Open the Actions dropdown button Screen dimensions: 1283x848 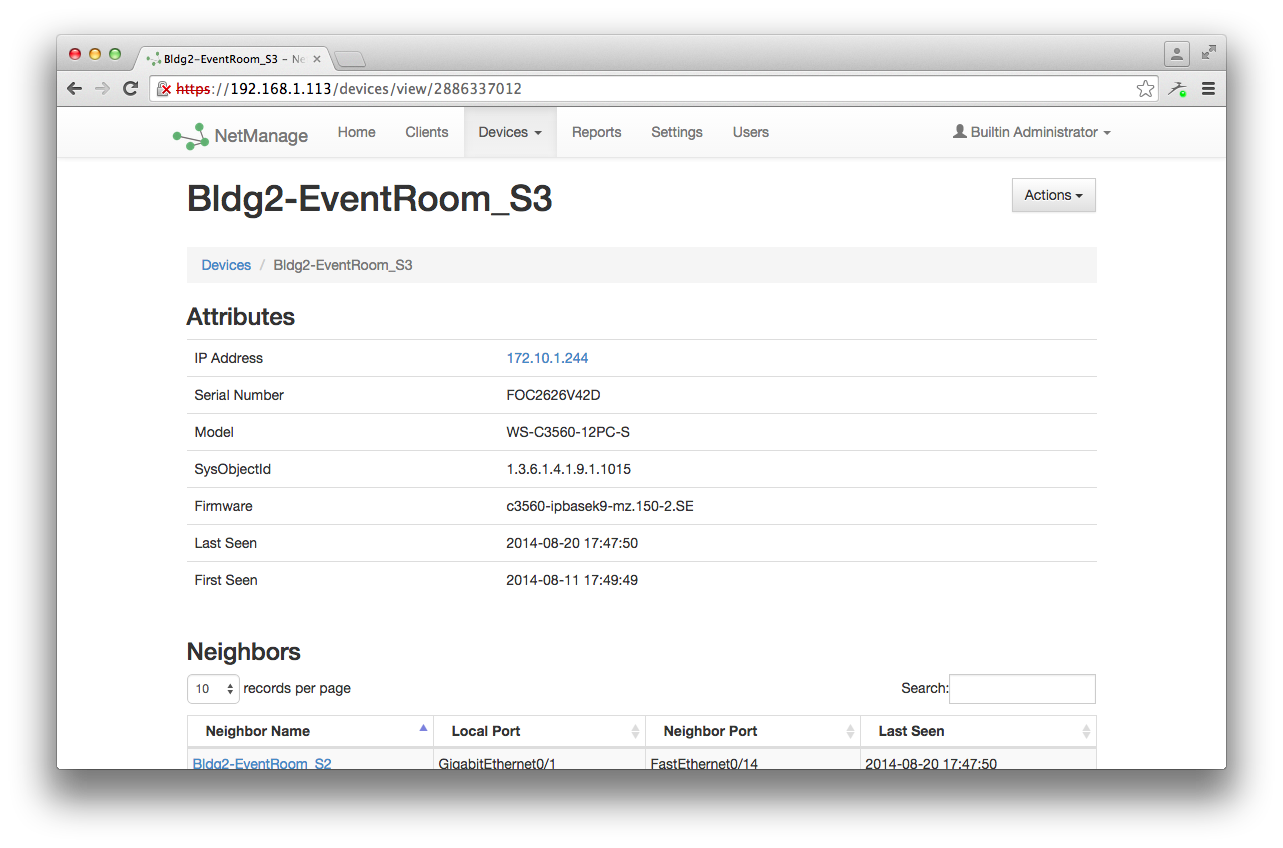point(1054,195)
